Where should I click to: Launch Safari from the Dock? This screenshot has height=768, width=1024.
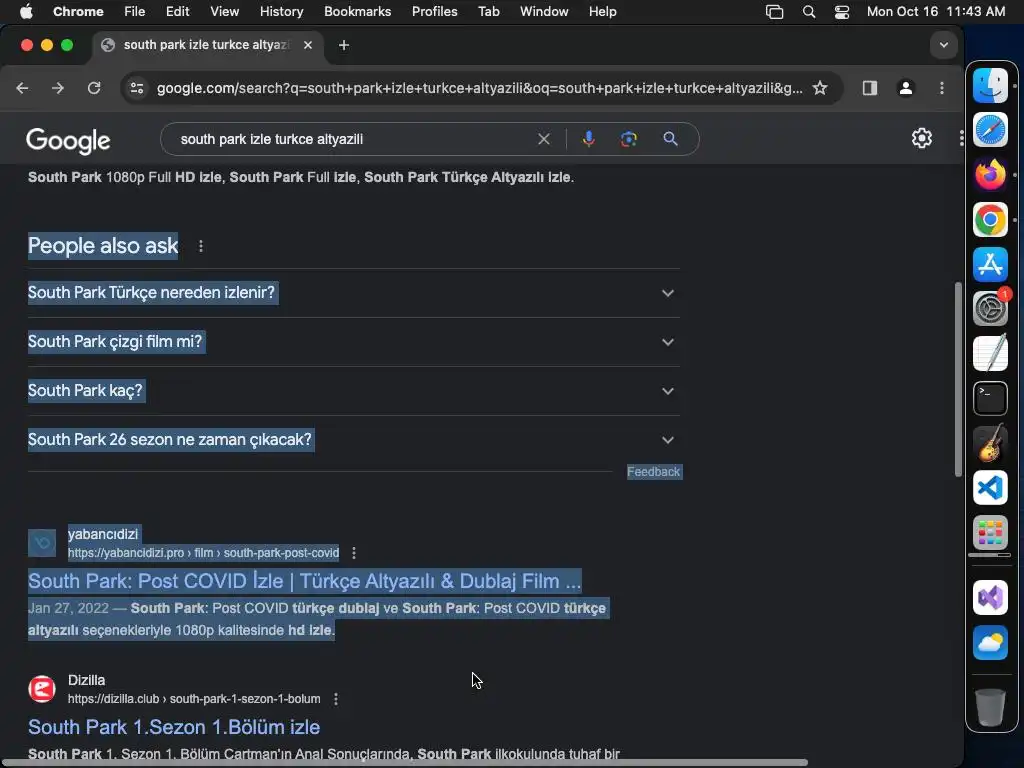coord(990,130)
